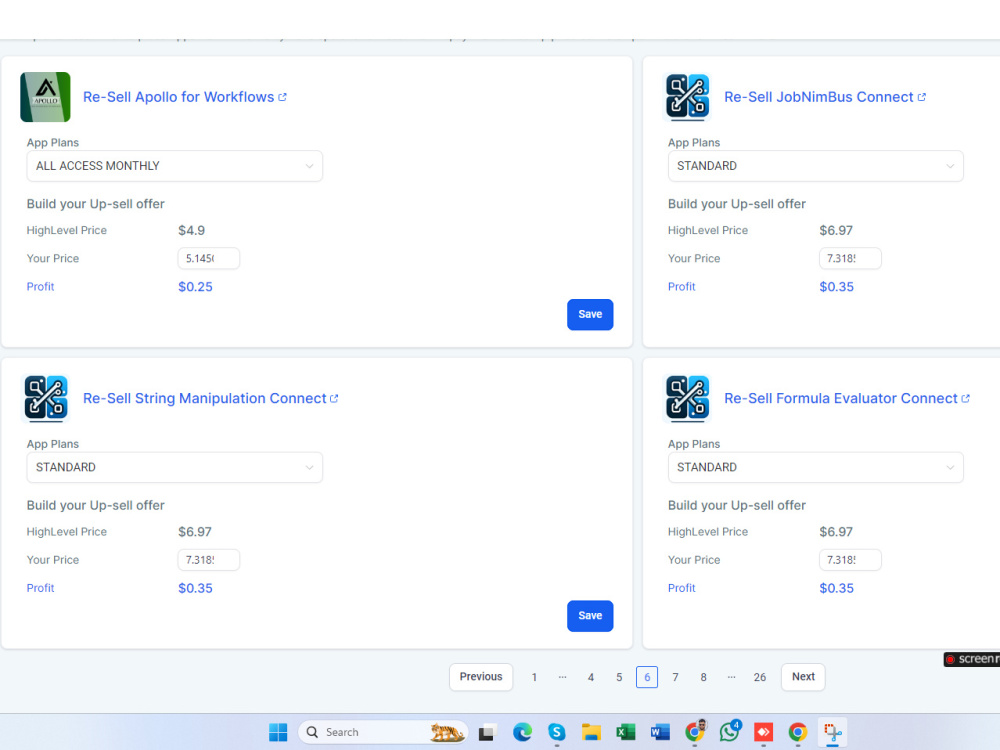The width and height of the screenshot is (1000, 750).
Task: Open Skype from the taskbar
Action: 557,732
